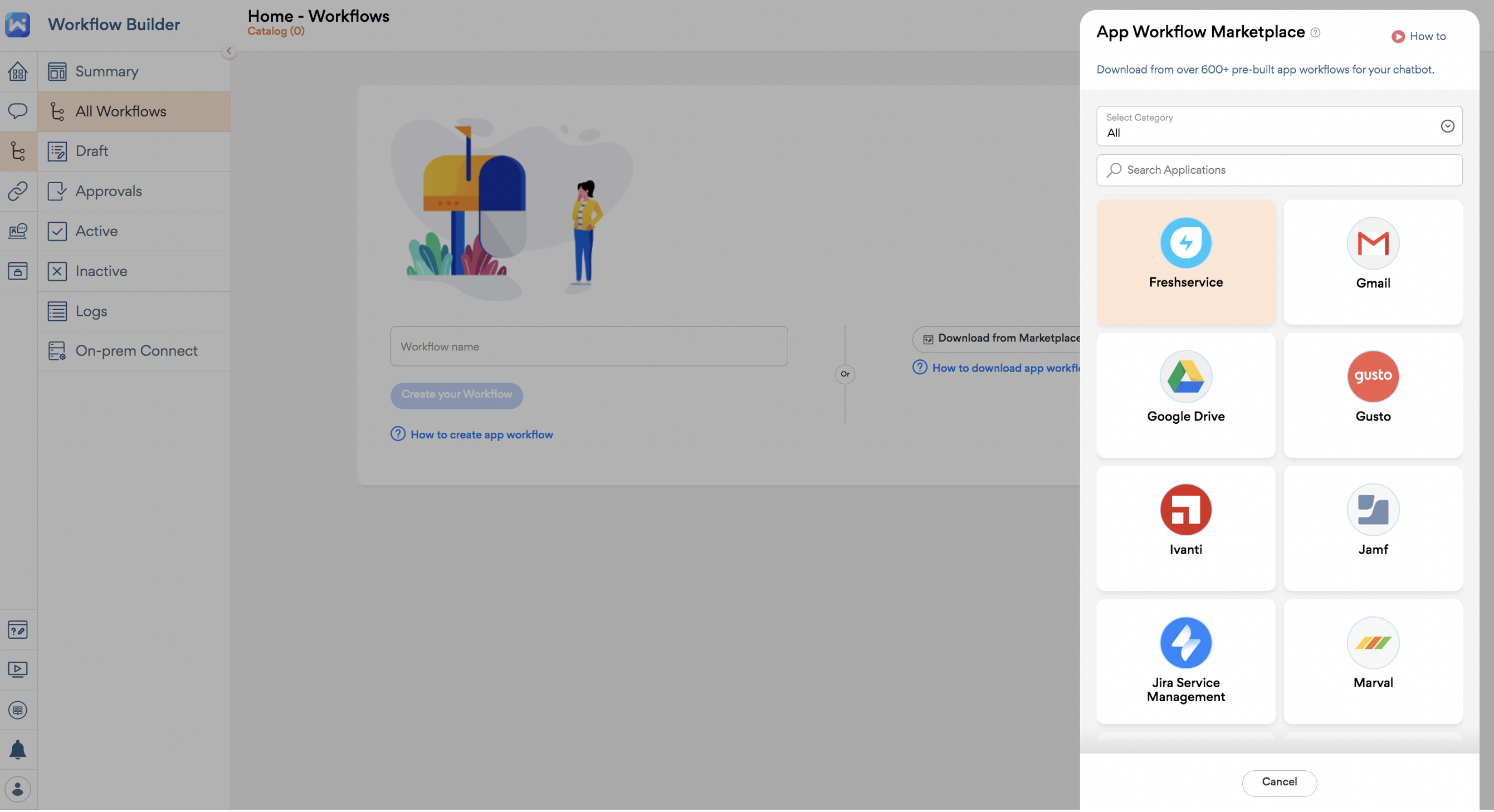The height and width of the screenshot is (812, 1494).
Task: Collapse the sidebar with chevron arrow
Action: pyautogui.click(x=229, y=51)
